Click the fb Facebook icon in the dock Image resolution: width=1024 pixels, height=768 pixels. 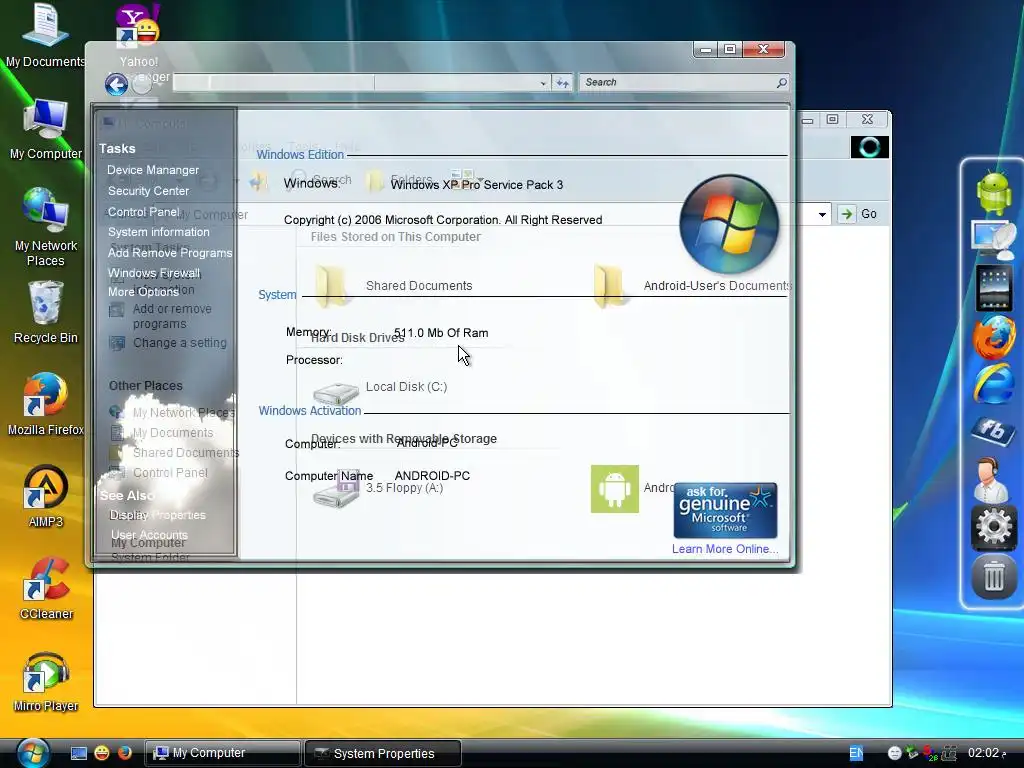[993, 430]
